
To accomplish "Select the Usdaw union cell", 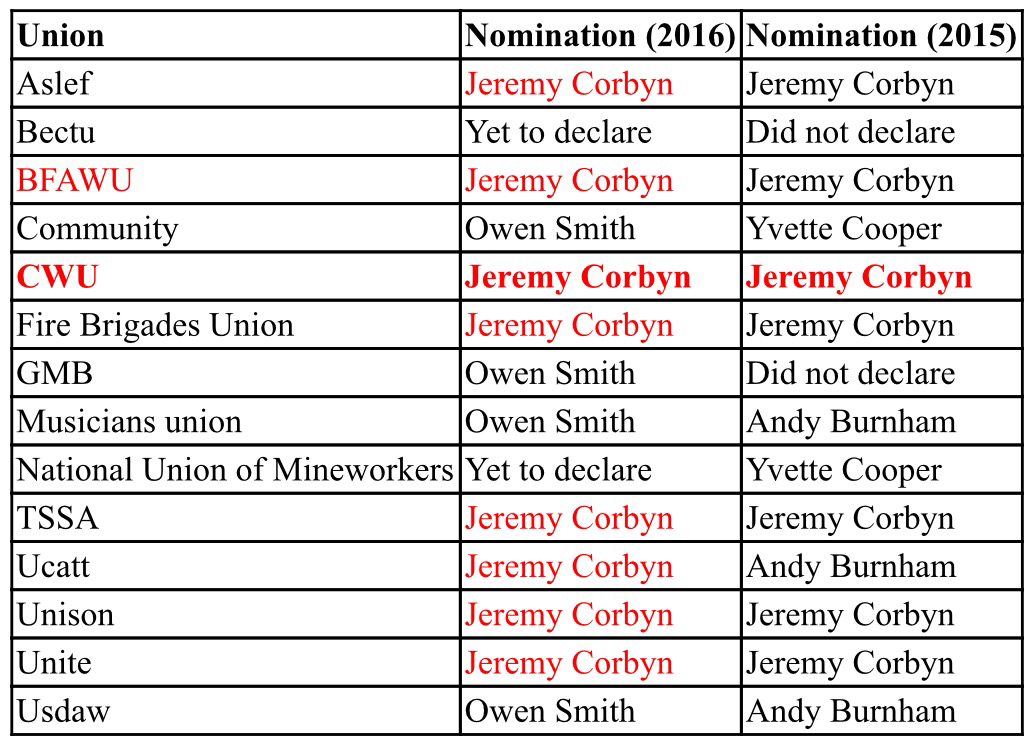I will click(63, 712).
